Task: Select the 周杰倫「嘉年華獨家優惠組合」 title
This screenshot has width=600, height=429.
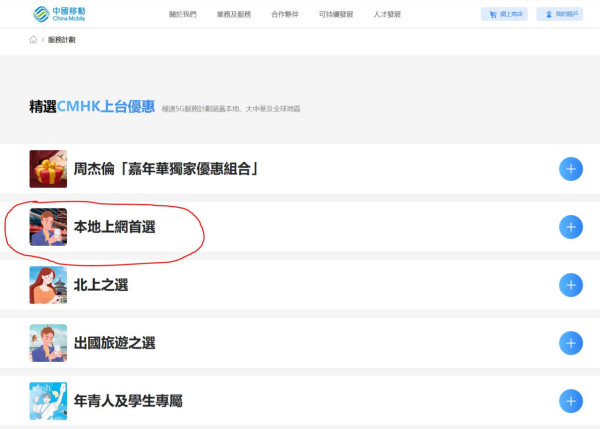Action: (x=166, y=169)
